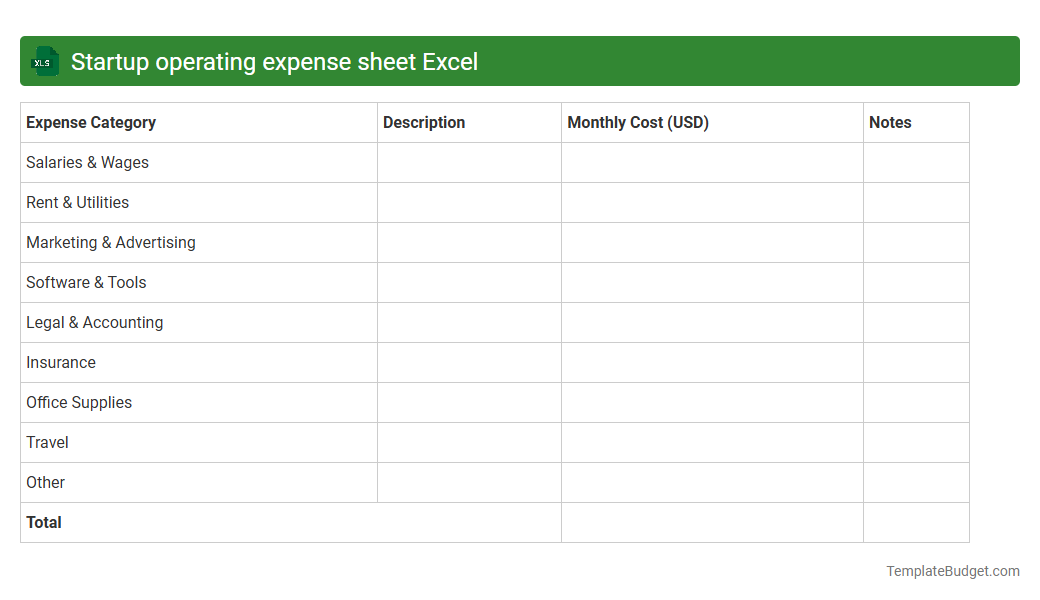Screen dimensions: 1040x600
Task: Click the Rent & Utilities cell
Action: point(77,202)
